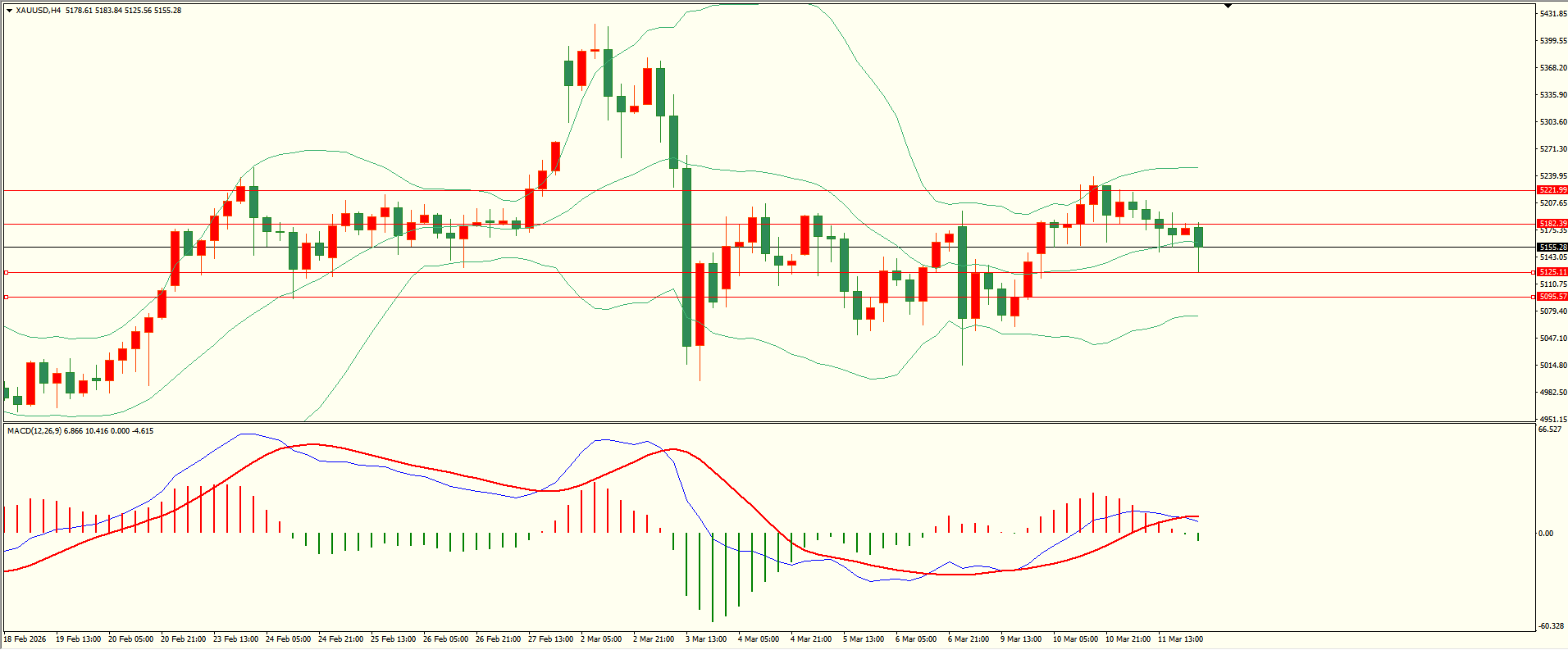Image resolution: width=1568 pixels, height=650 pixels.
Task: Click the MACD(12,26,9) indicator label
Action: coord(34,431)
